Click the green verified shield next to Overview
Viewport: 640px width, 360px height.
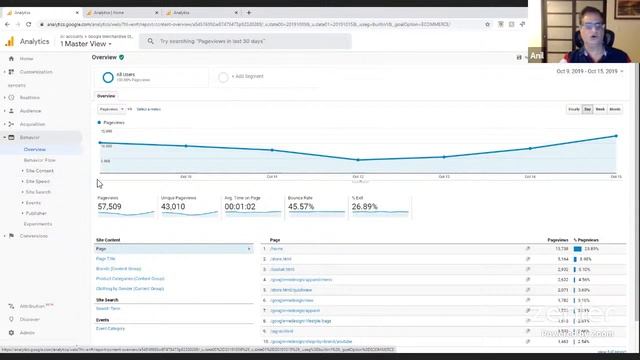coord(122,58)
